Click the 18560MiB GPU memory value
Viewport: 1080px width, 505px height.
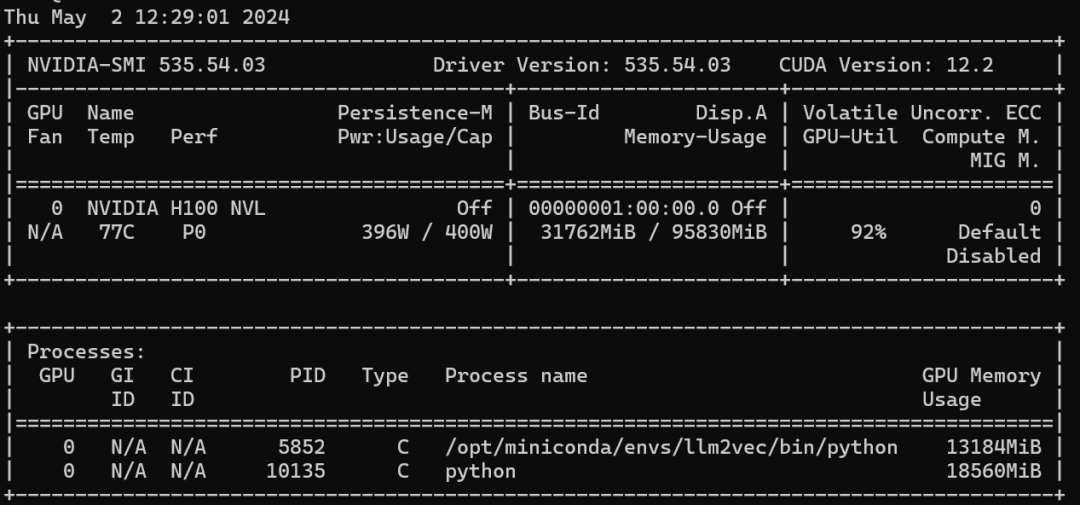[993, 471]
